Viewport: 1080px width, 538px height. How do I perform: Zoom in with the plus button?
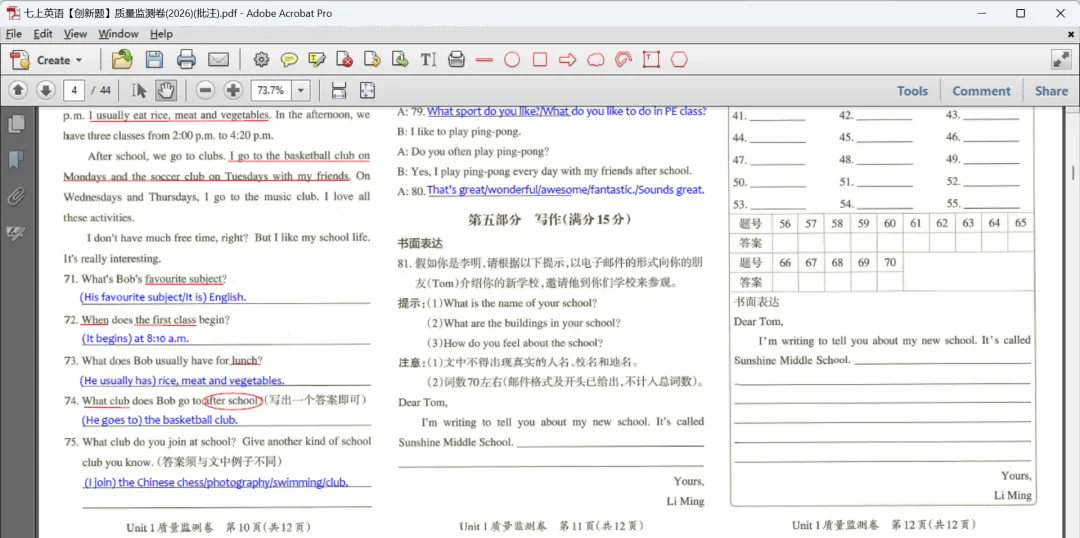point(233,90)
